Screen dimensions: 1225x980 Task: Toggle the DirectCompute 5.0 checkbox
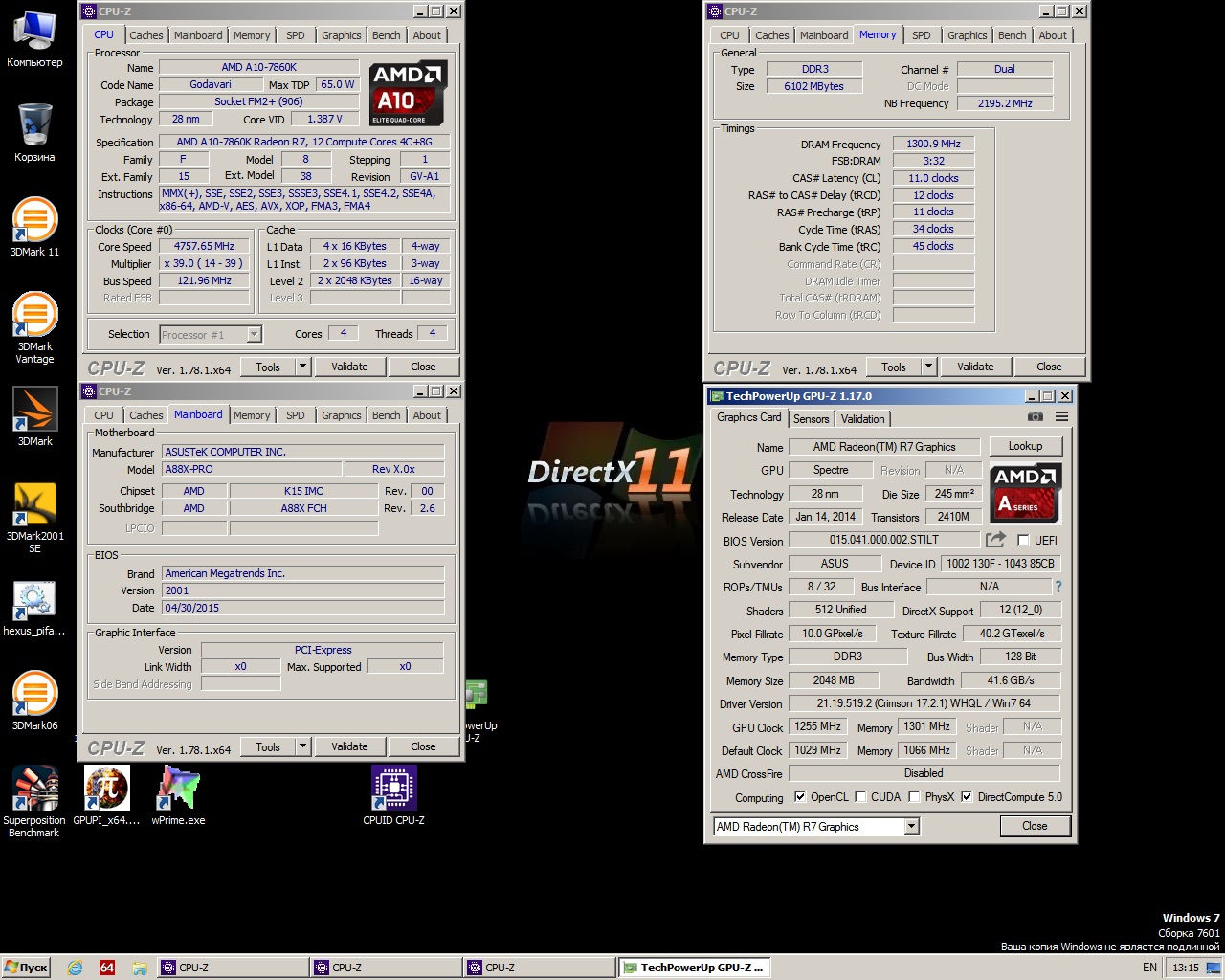[x=967, y=797]
